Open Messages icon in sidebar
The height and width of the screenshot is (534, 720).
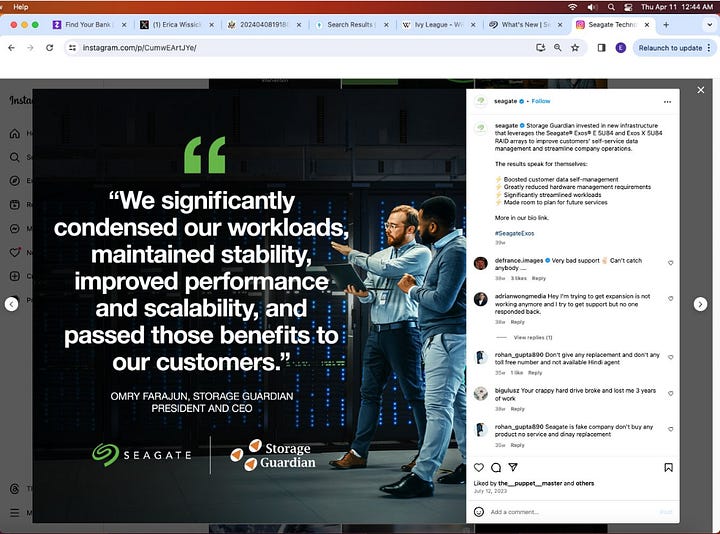(x=15, y=229)
